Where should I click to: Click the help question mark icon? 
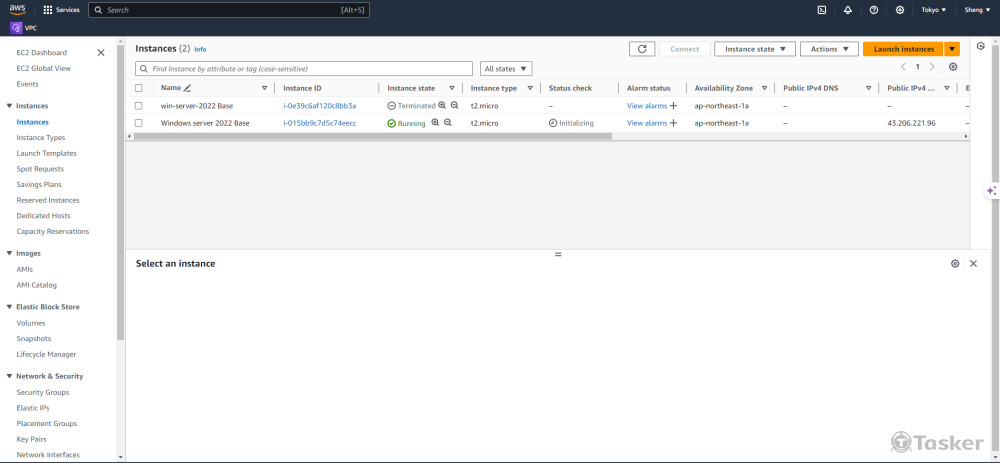(874, 10)
